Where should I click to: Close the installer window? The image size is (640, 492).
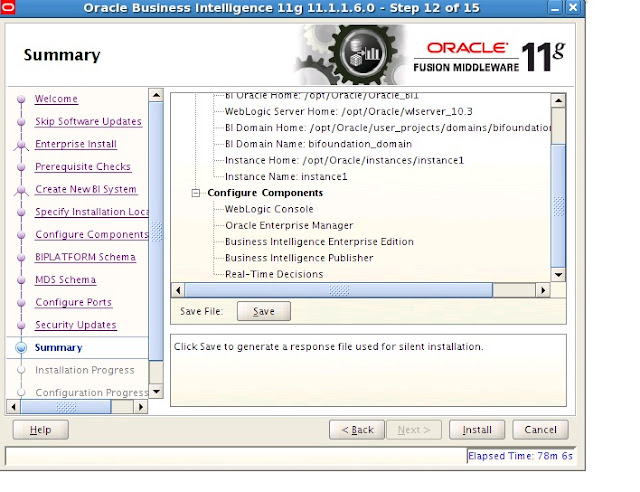tap(573, 8)
